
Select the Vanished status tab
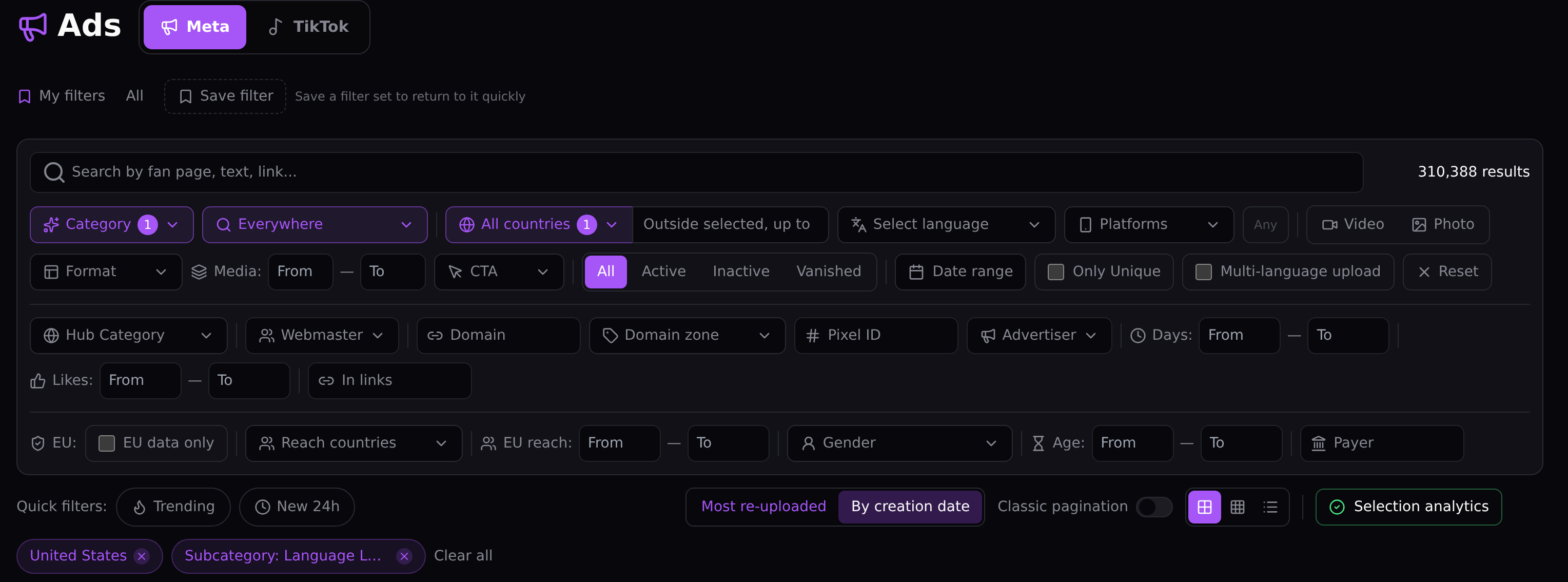click(829, 271)
